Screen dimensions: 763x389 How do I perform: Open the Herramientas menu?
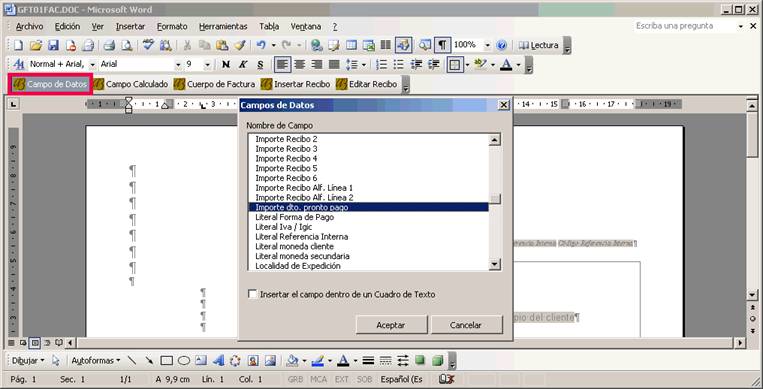coord(223,26)
